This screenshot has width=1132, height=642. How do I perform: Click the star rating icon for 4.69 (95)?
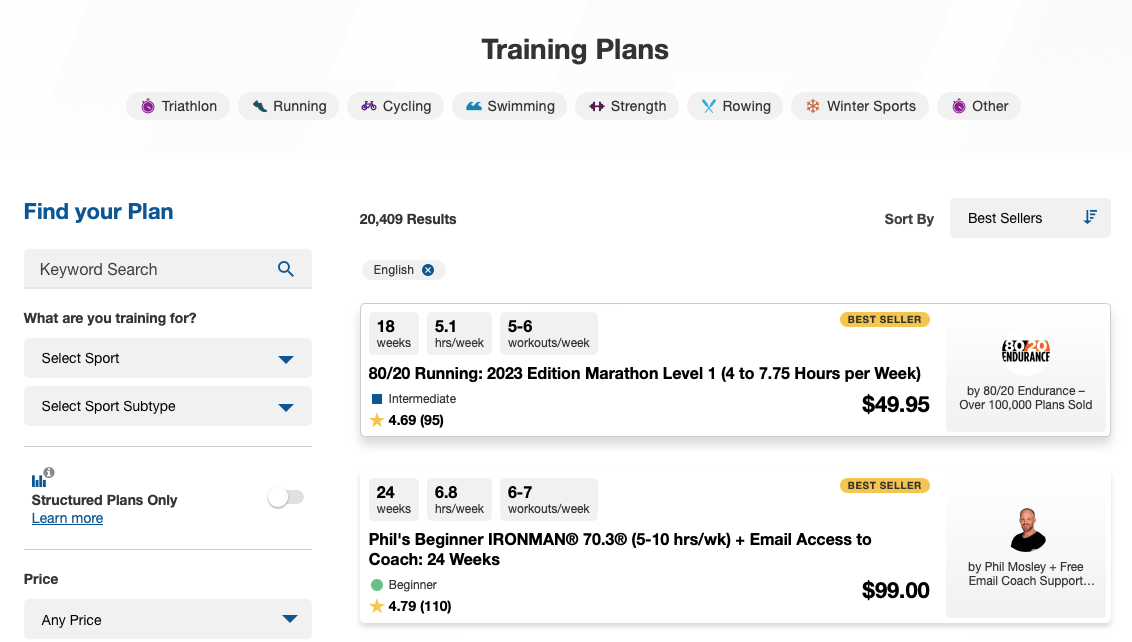[x=377, y=420]
